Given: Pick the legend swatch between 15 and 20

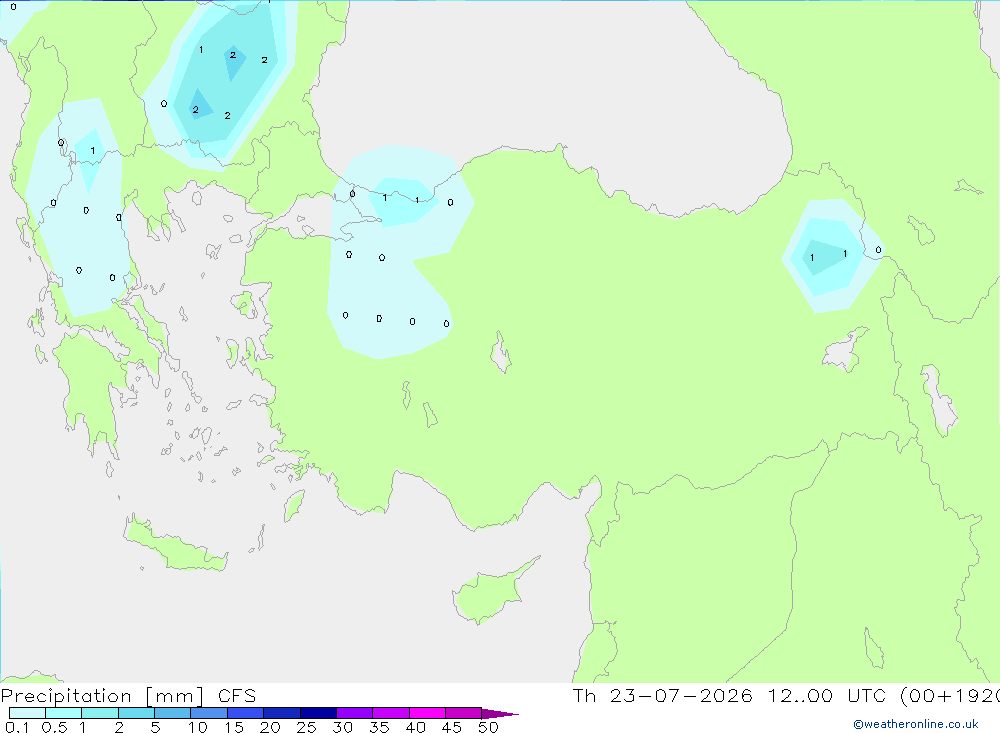Looking at the screenshot, I should (245, 713).
